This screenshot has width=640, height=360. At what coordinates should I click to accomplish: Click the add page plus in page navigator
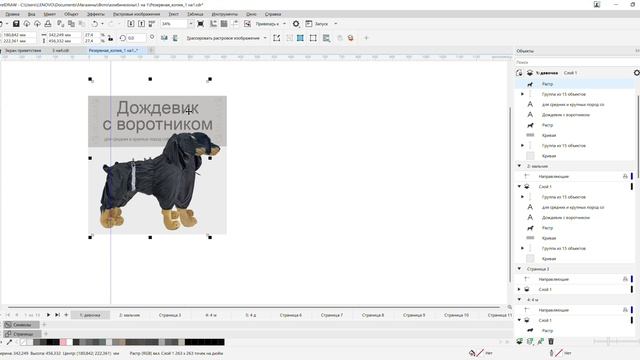pyautogui.click(x=66, y=315)
